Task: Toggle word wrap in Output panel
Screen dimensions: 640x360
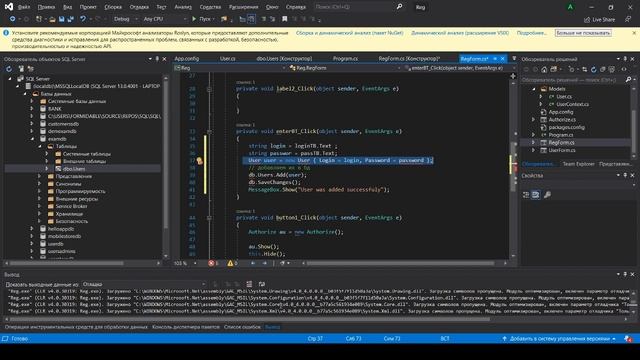Action: 262,284
